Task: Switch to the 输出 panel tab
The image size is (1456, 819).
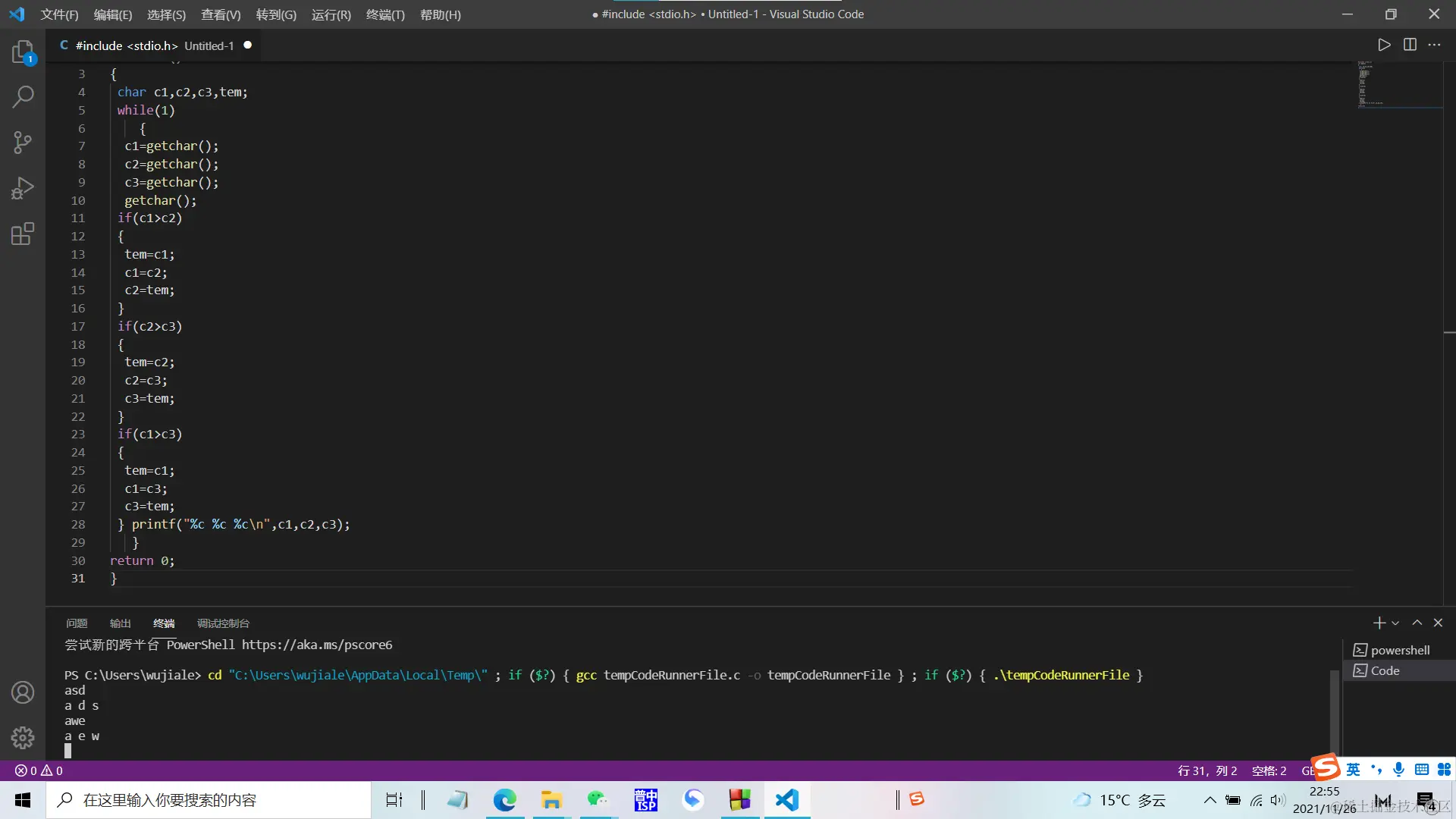Action: 120,623
